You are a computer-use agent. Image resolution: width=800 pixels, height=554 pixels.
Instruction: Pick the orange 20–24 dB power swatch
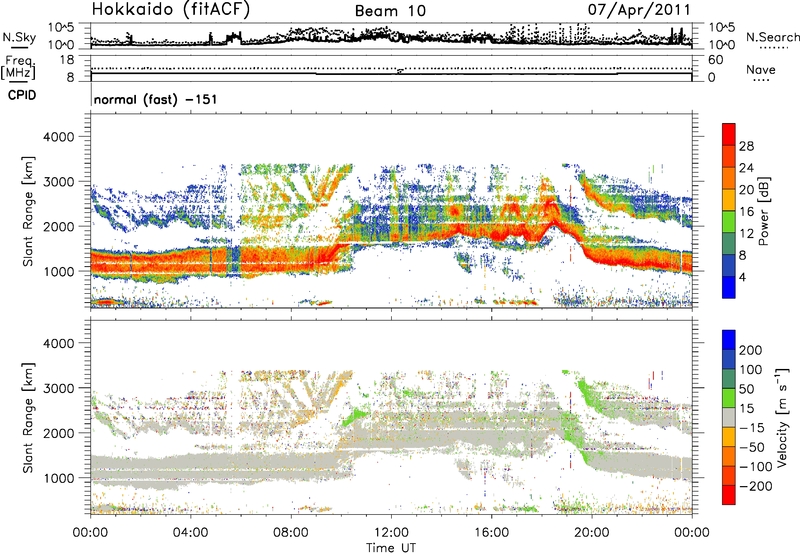[x=729, y=179]
